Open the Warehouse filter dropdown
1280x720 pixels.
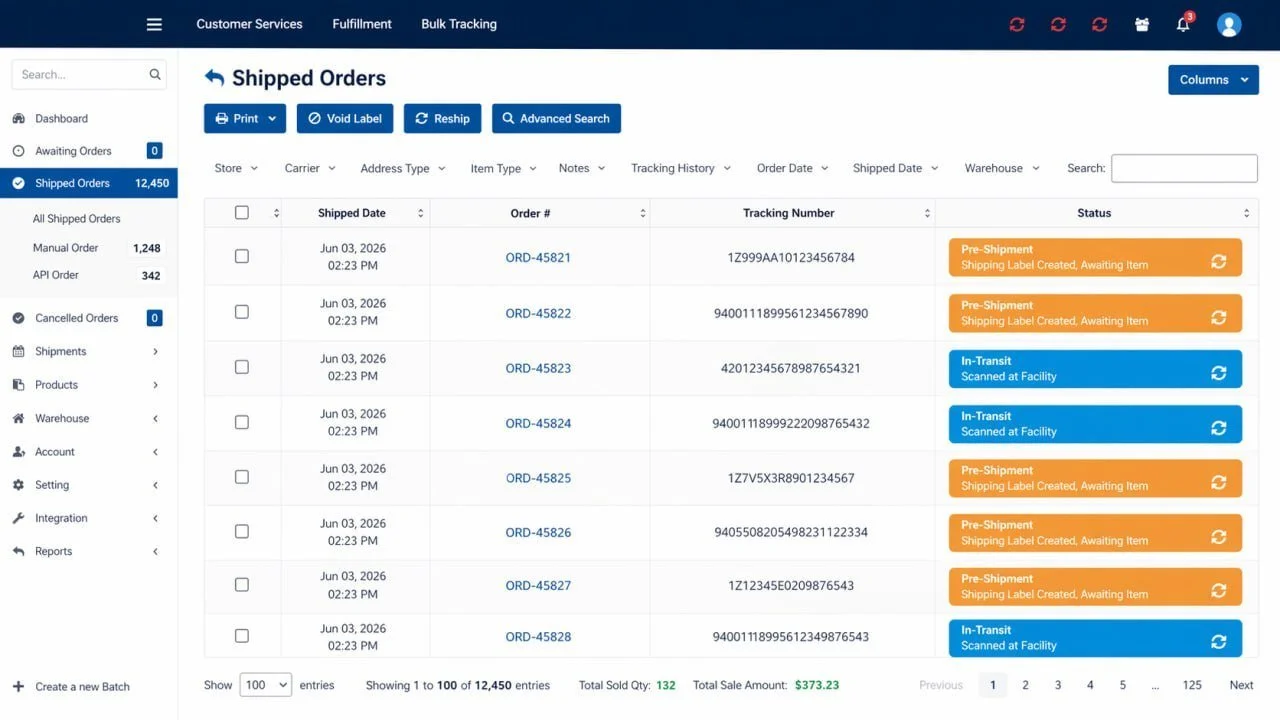1002,168
